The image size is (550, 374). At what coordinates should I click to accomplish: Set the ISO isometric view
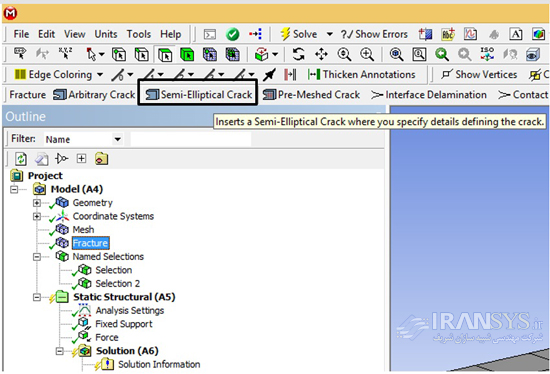487,54
